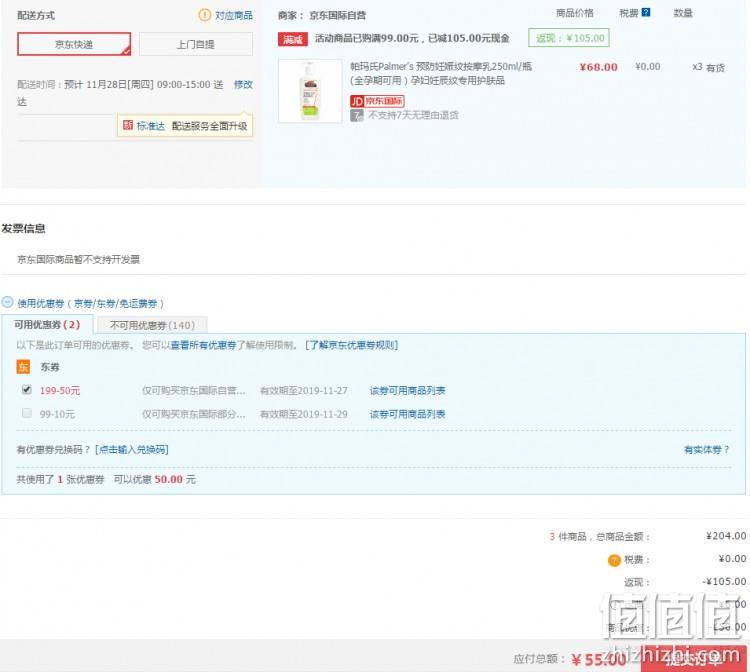750x672 pixels.
Task: Click the 7-day no-return icon
Action: click(356, 115)
